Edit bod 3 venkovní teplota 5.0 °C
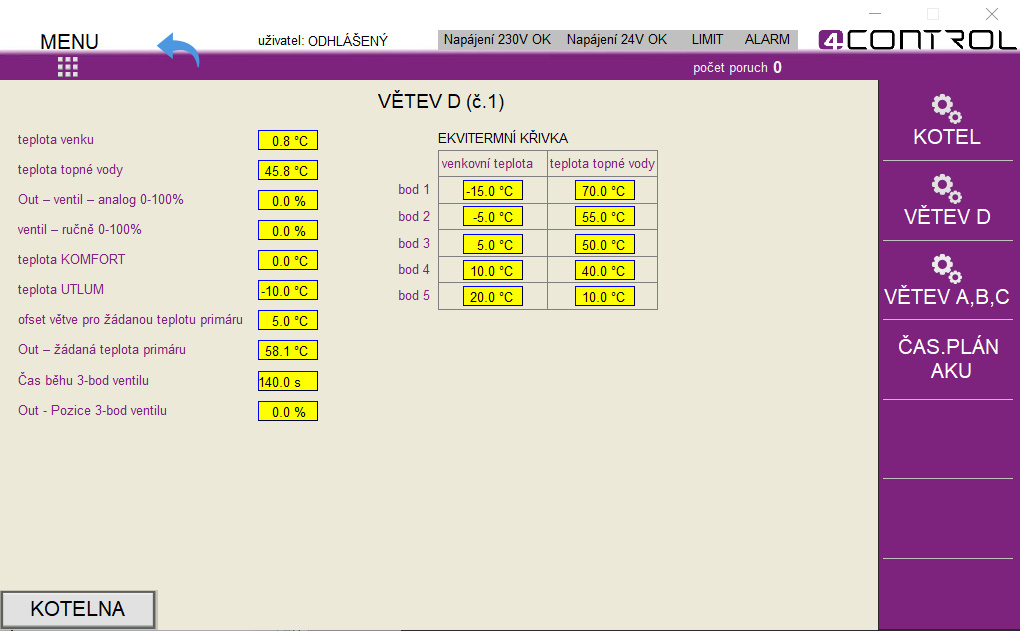This screenshot has width=1020, height=631. [492, 245]
